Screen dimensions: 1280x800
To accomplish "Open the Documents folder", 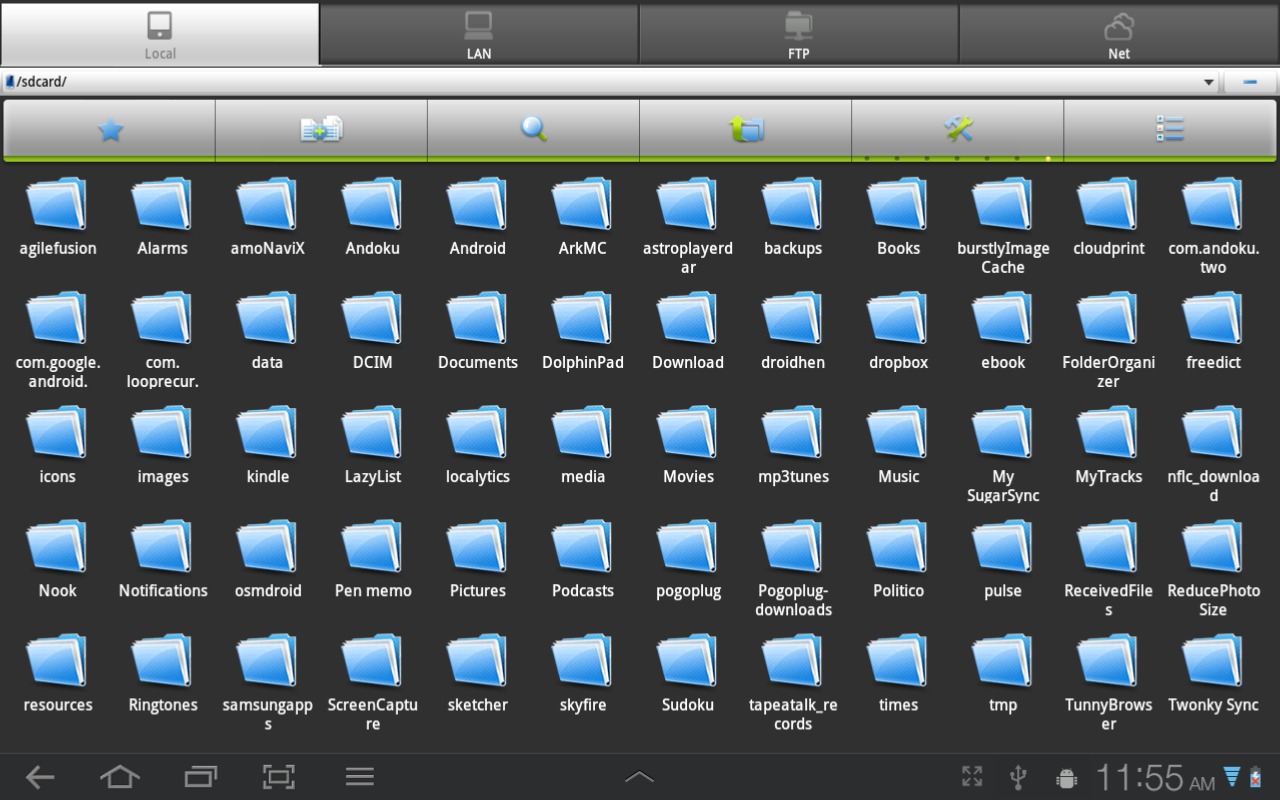I will (478, 330).
